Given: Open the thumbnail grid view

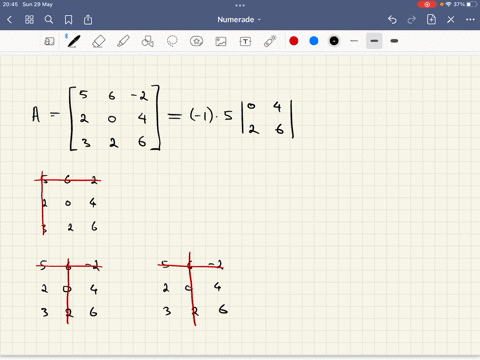Looking at the screenshot, I should [x=29, y=20].
